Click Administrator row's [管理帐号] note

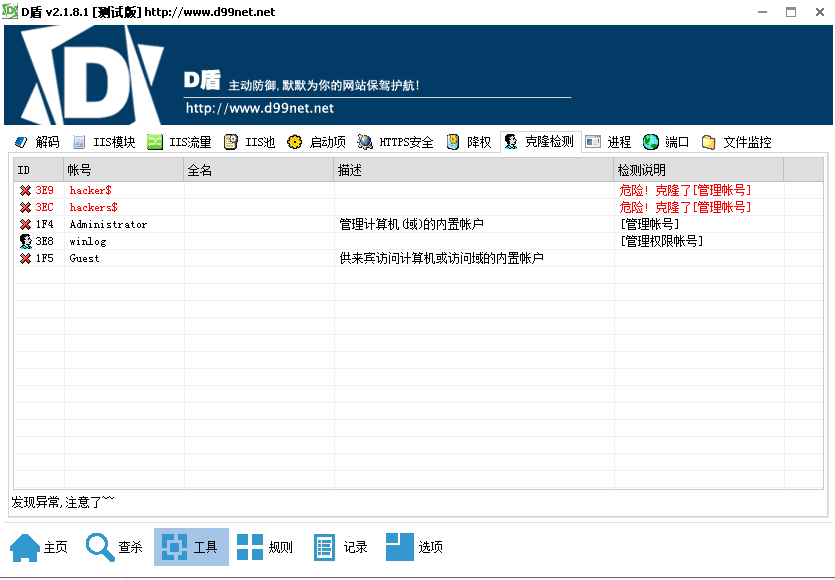pos(649,224)
